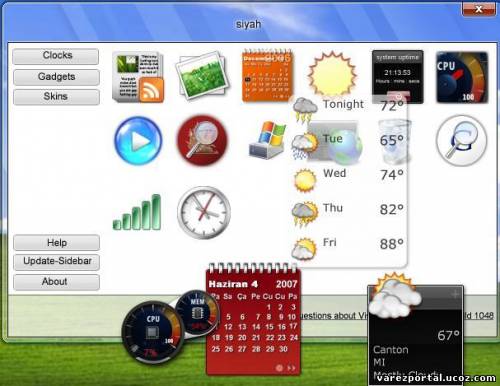The width and height of the screenshot is (500, 386).
Task: Click the Update-Sidebar button
Action: click(x=56, y=262)
